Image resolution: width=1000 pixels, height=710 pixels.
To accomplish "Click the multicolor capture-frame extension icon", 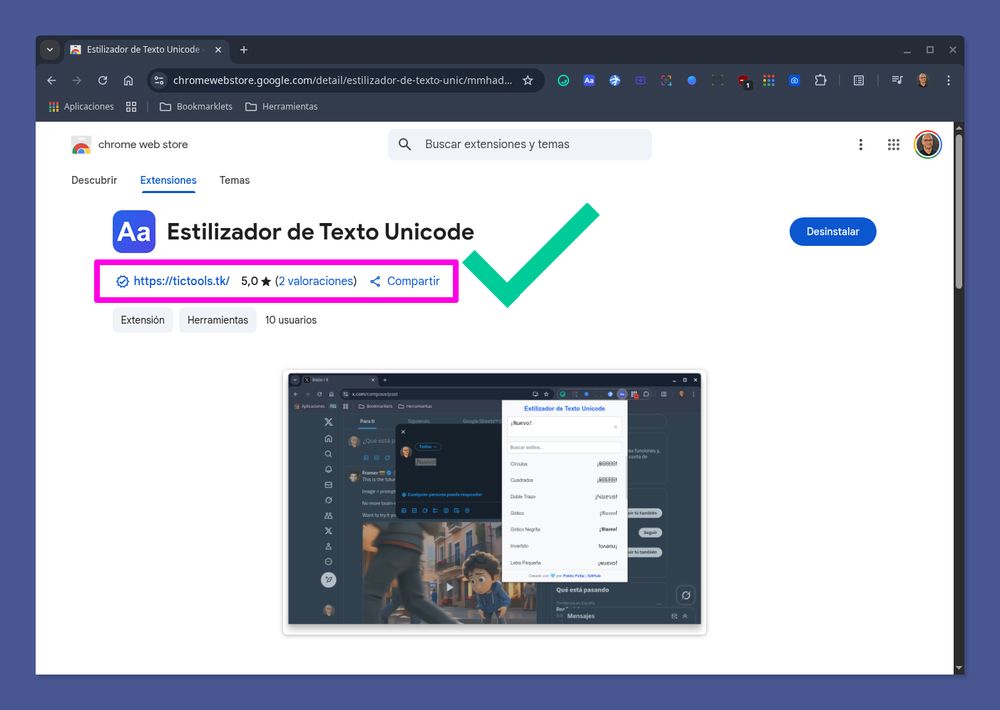I will coord(666,80).
